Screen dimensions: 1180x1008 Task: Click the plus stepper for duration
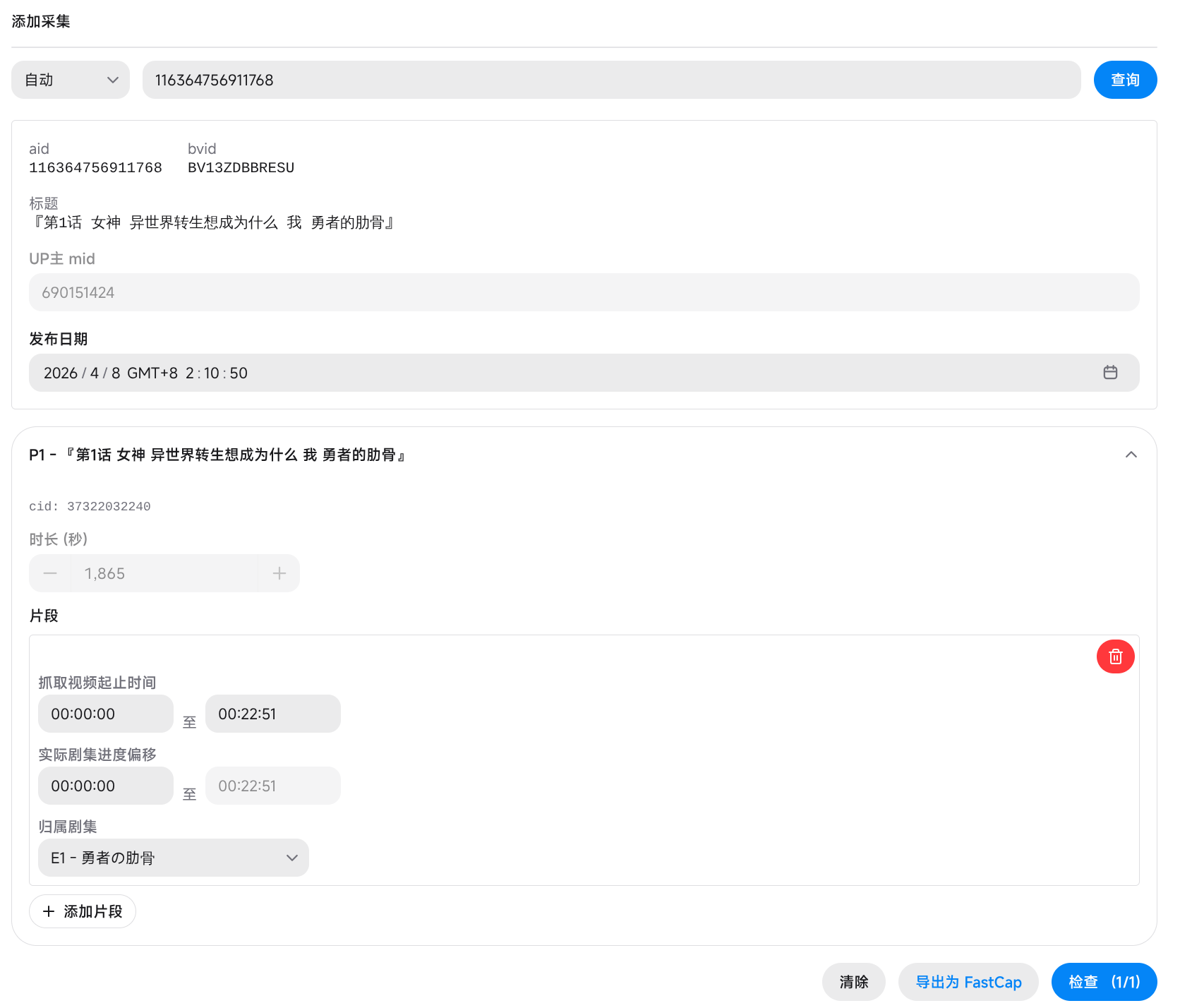pos(279,573)
